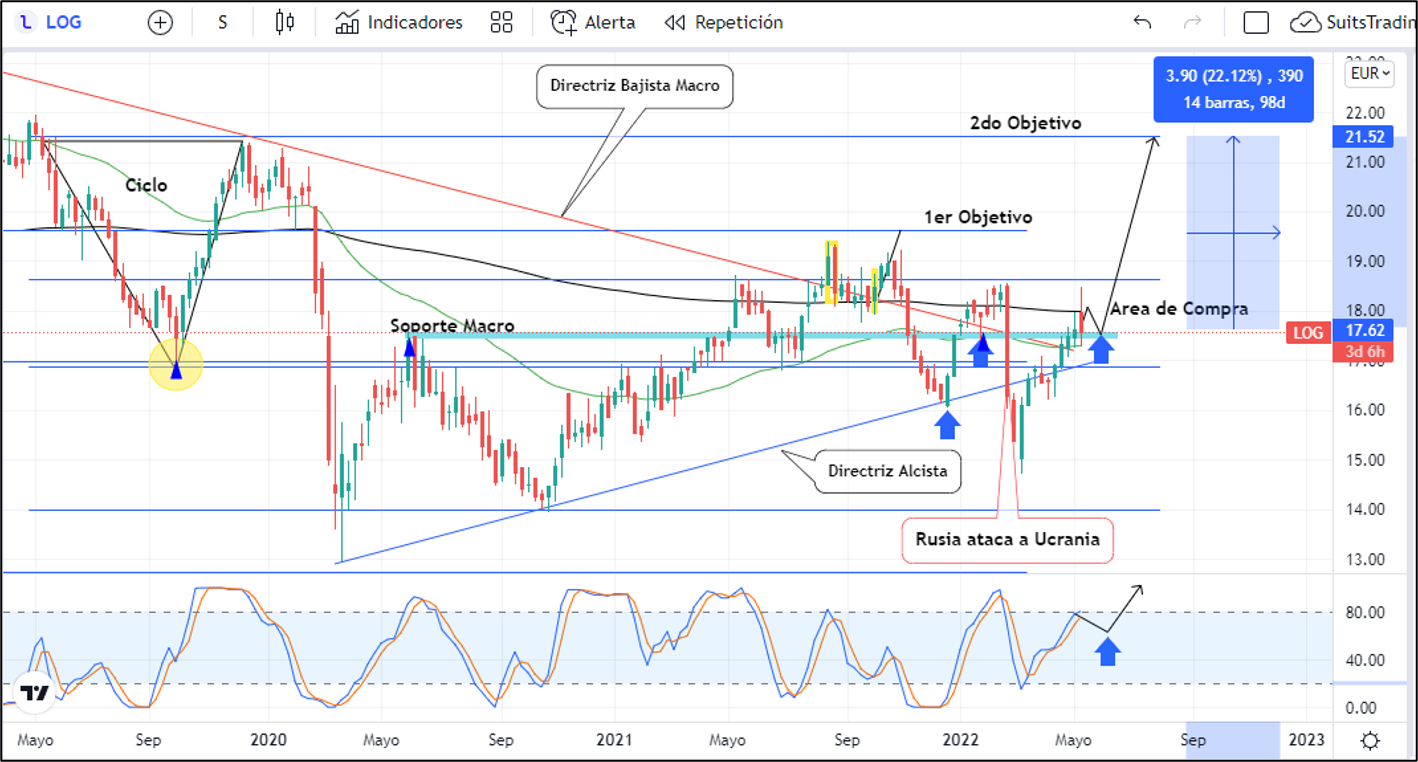
Task: Click the add symbol plus icon
Action: [160, 22]
